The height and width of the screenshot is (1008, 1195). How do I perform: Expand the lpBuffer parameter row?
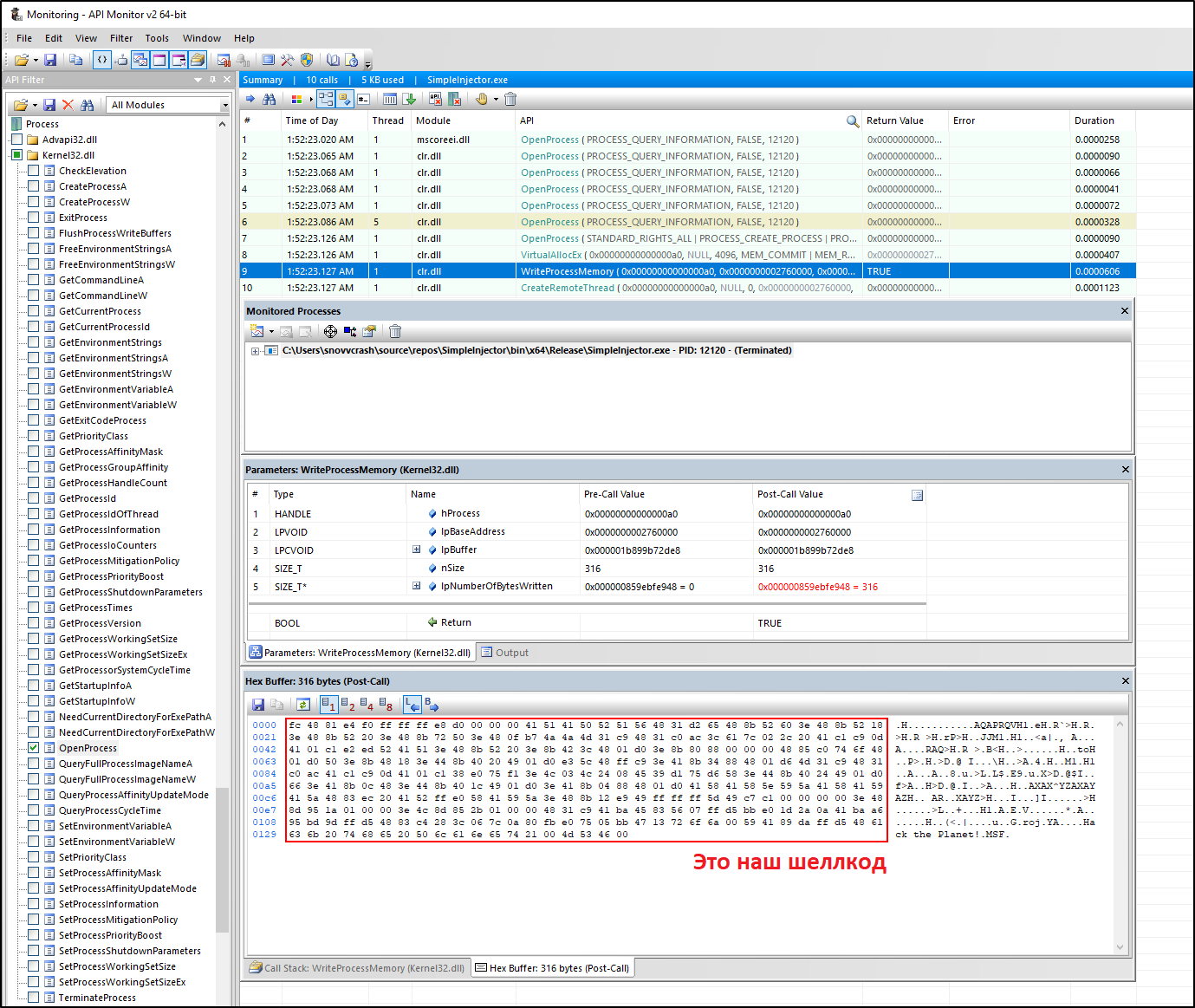click(417, 550)
